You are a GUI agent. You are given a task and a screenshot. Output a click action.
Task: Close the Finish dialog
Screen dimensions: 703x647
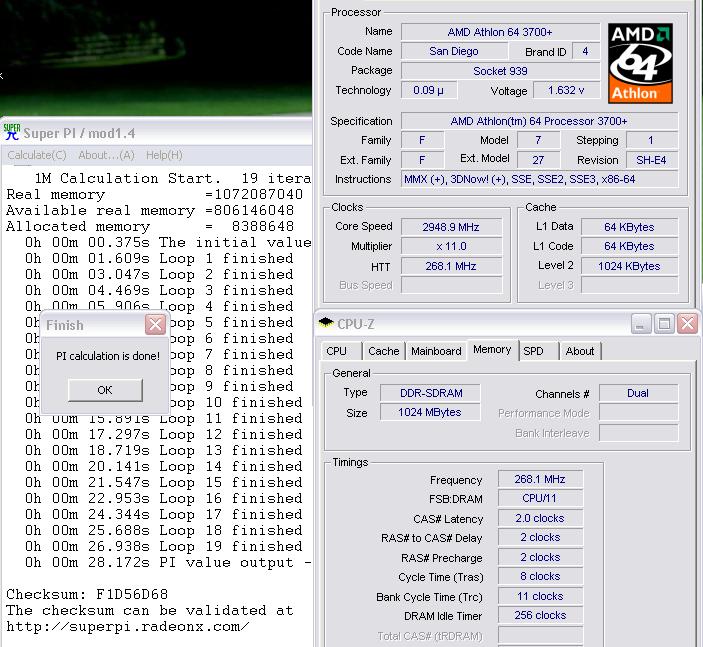coord(155,324)
